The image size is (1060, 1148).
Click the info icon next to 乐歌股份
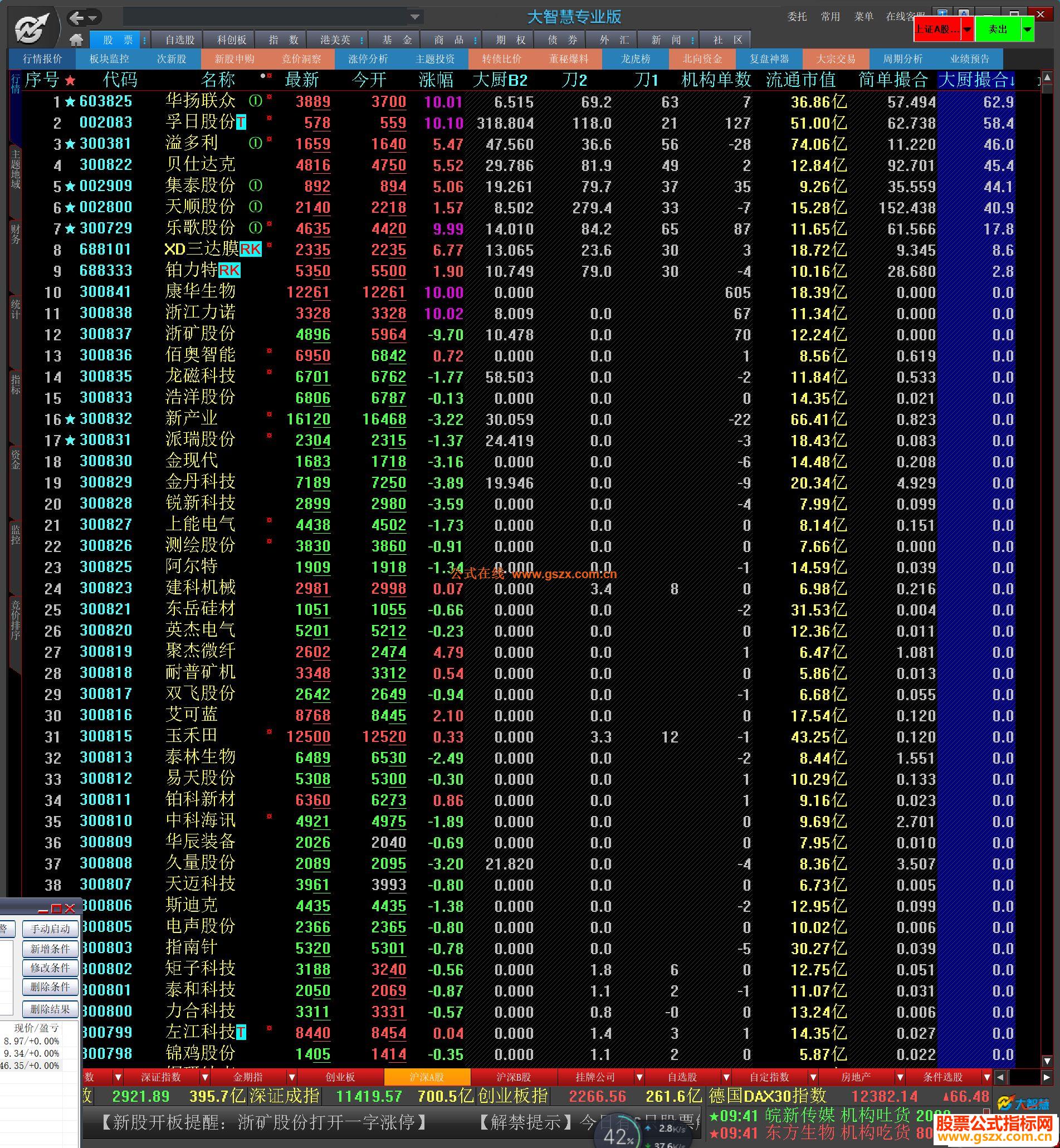pos(255,228)
